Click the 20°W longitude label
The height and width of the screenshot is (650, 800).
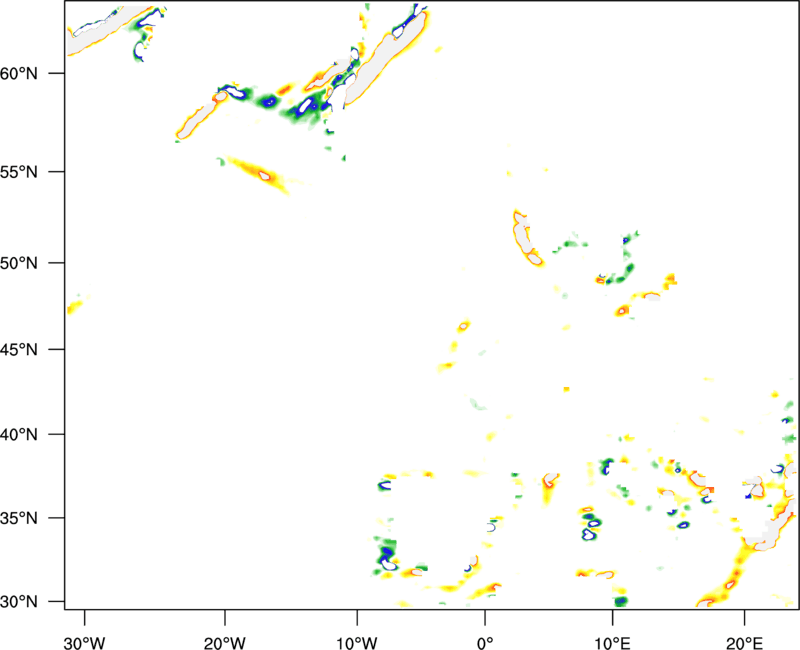(224, 643)
